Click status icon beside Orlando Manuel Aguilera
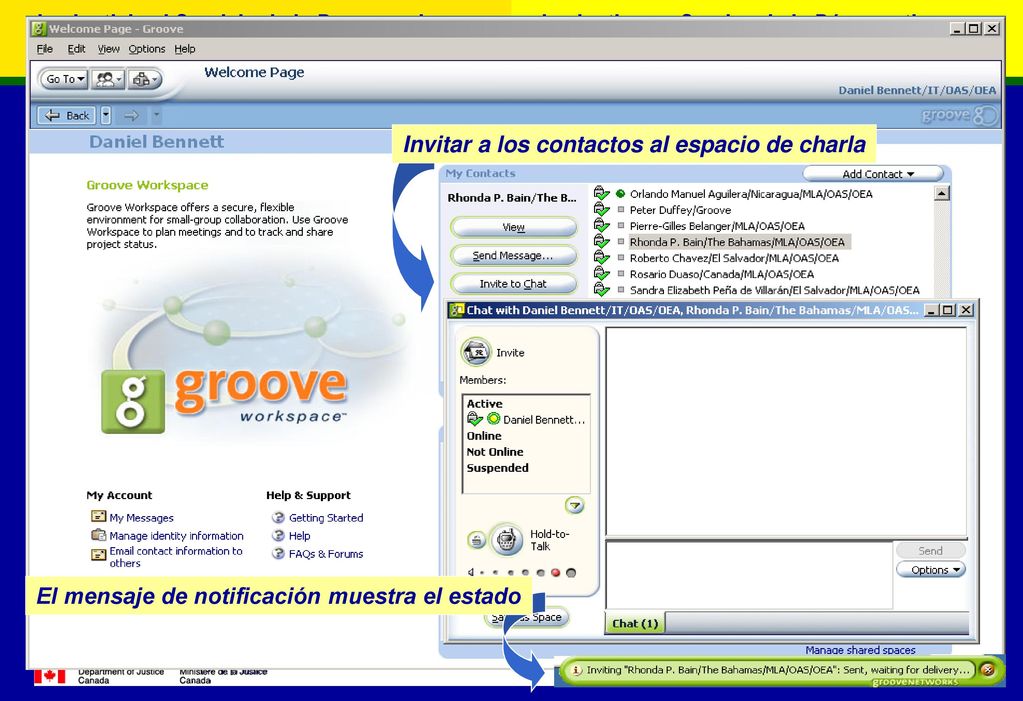The width and height of the screenshot is (1023, 701). (x=601, y=193)
